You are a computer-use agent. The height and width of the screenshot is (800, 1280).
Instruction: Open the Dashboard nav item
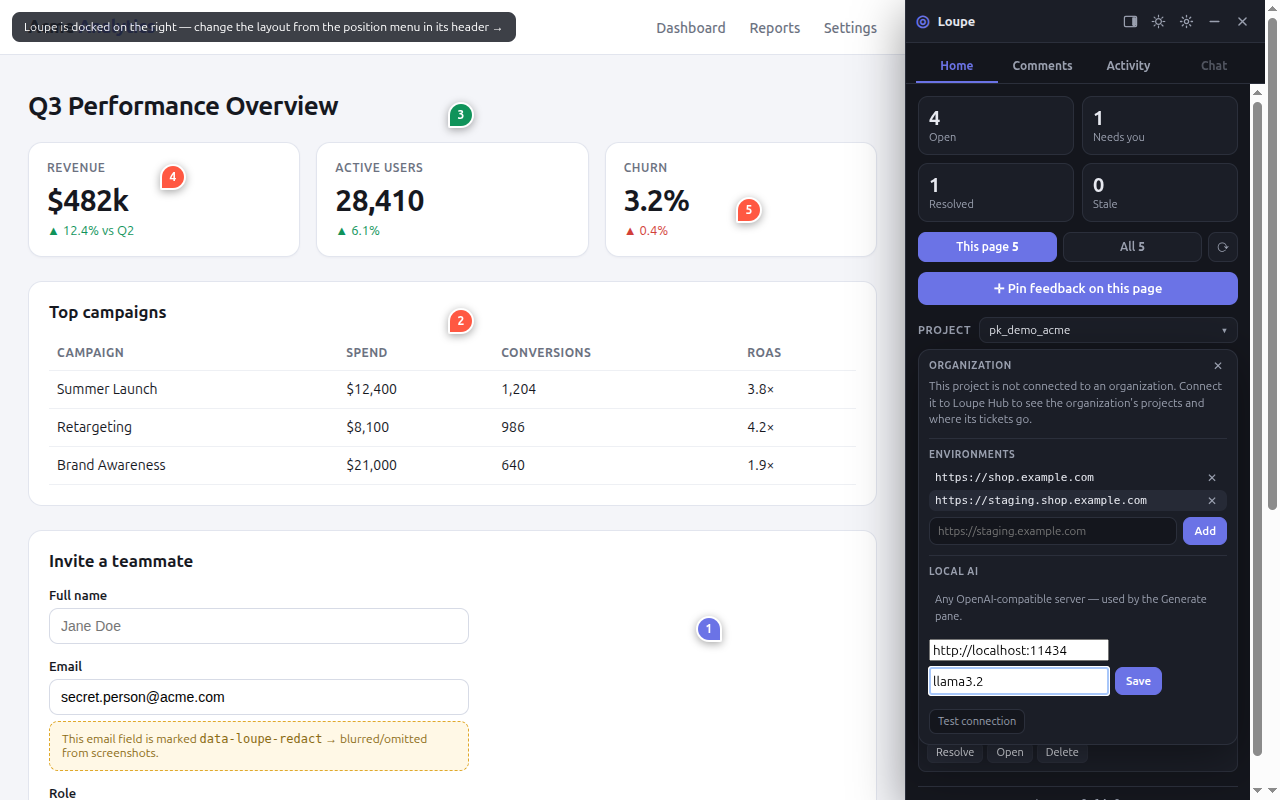[x=691, y=28]
